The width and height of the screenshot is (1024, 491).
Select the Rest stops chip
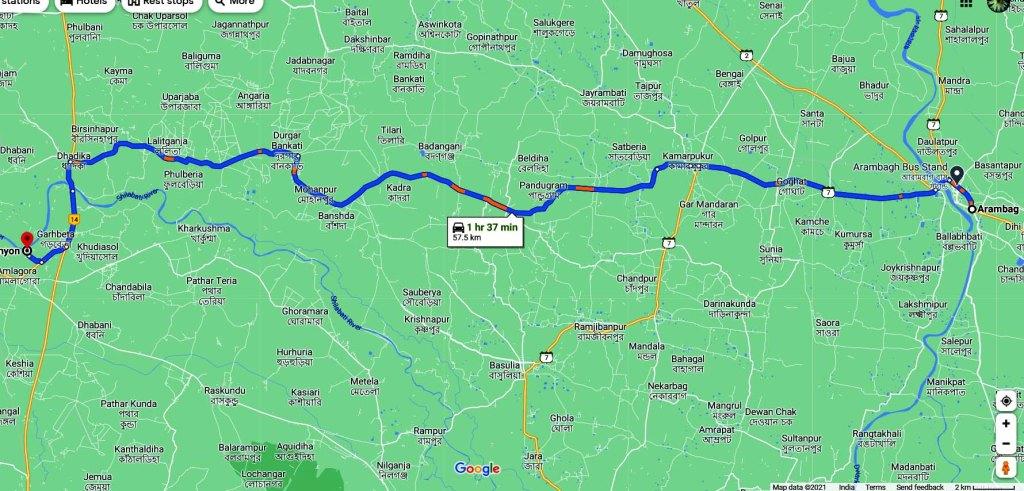[161, 3]
